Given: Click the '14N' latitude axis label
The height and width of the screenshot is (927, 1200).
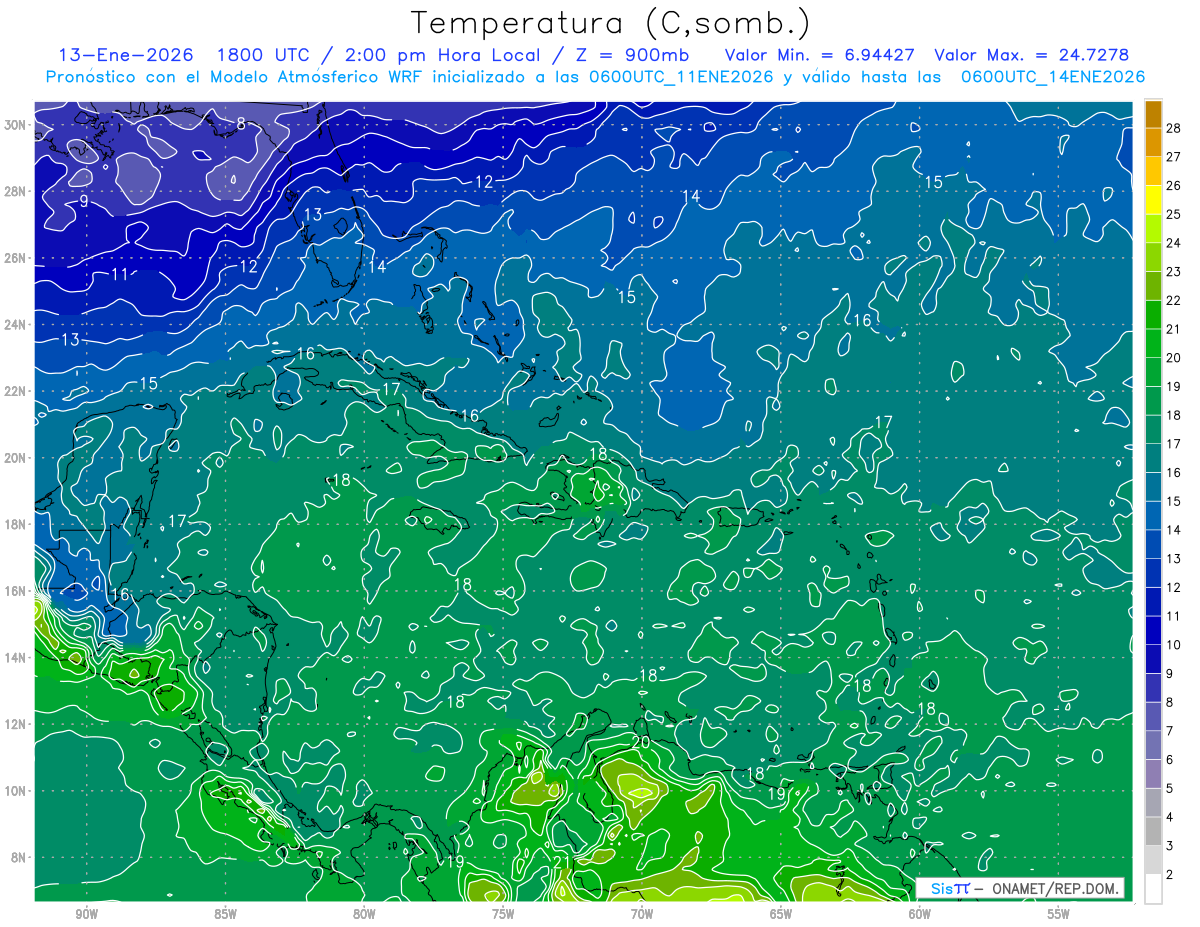Looking at the screenshot, I should 15,658.
